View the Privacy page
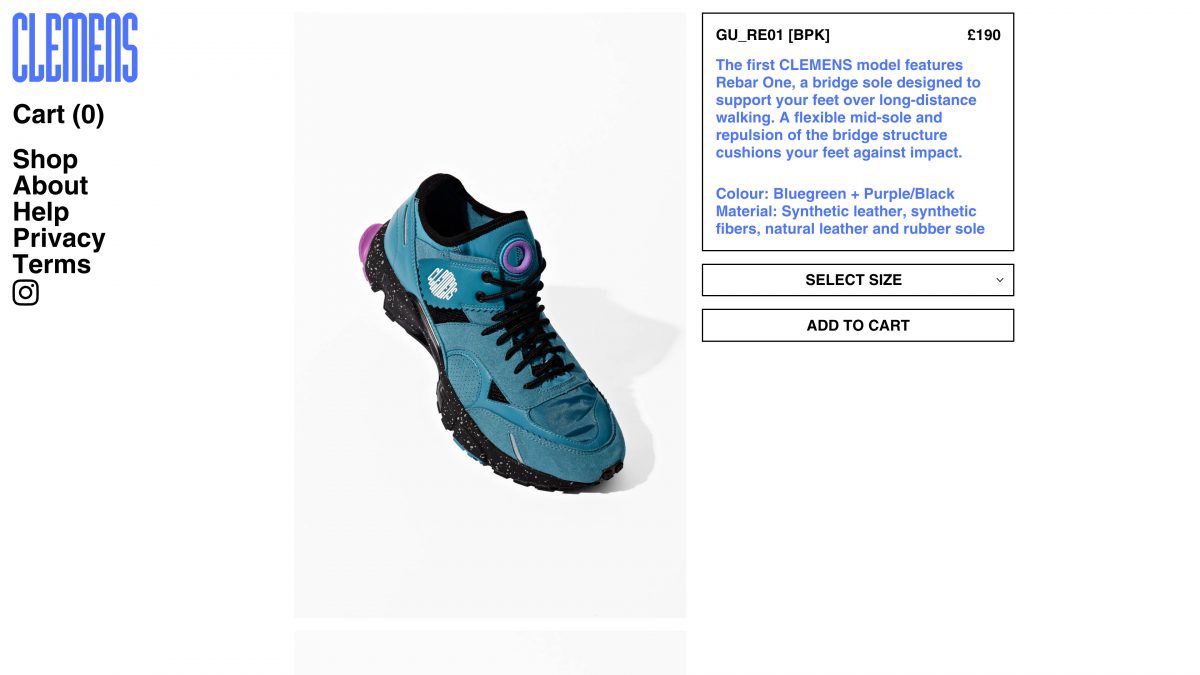 59,238
